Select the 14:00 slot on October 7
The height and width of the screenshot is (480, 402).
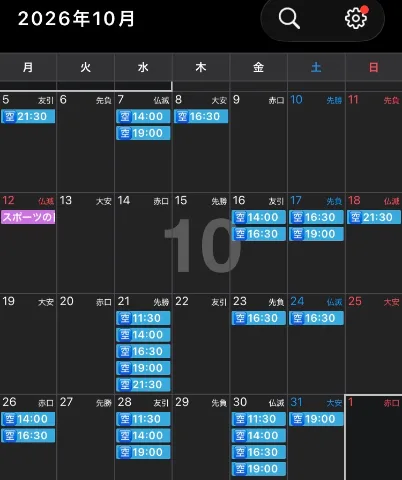143,116
